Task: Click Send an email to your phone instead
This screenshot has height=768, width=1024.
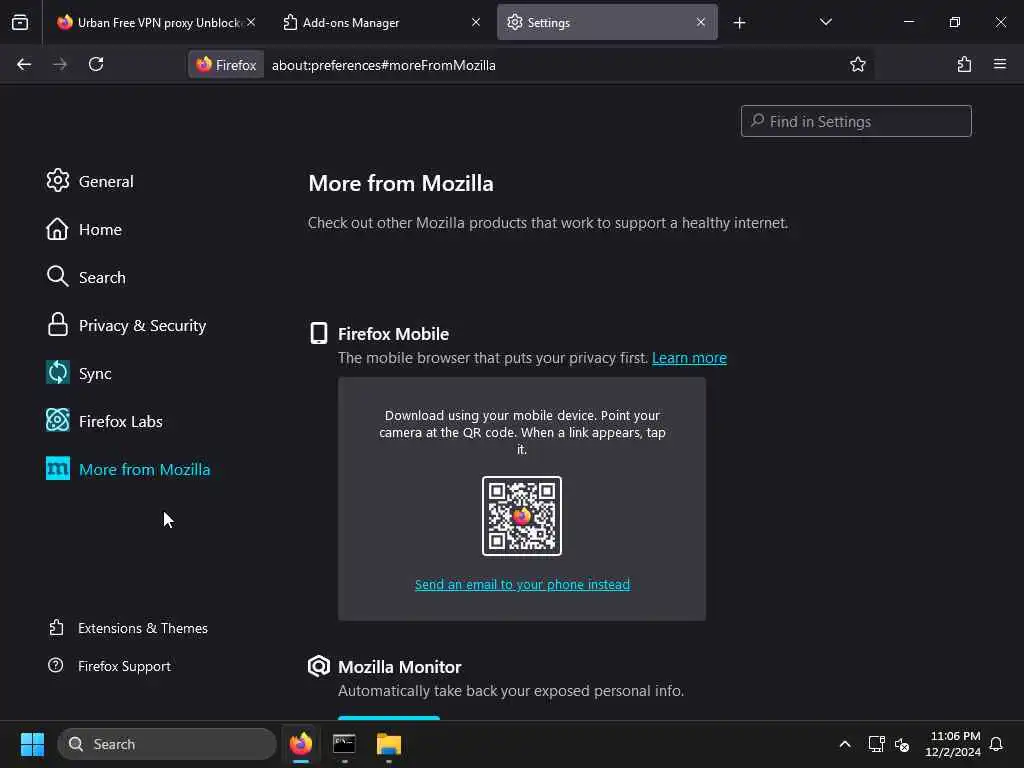Action: click(522, 584)
